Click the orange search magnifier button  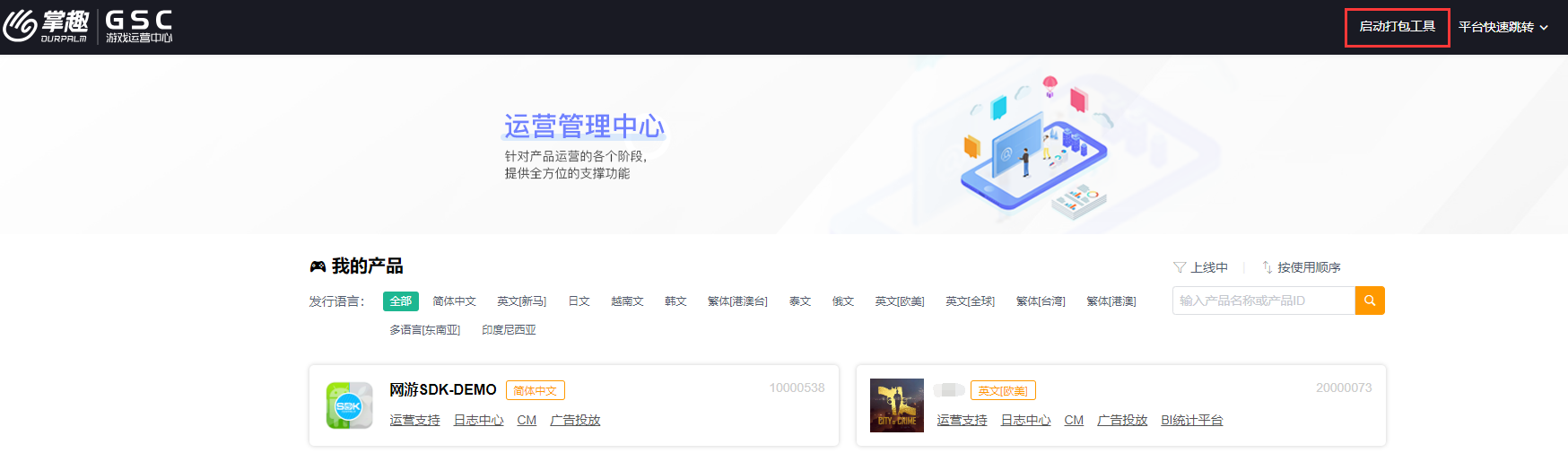click(x=1369, y=301)
